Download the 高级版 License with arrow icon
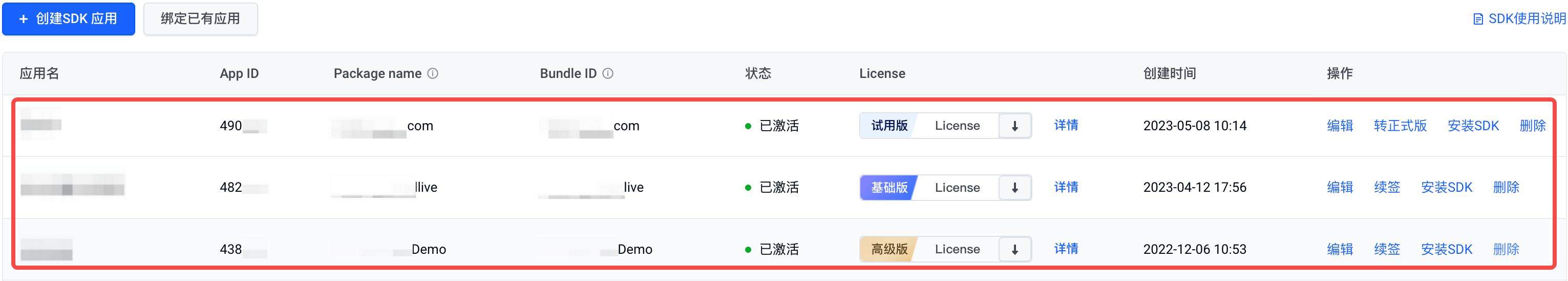The width and height of the screenshot is (1568, 281). (x=1015, y=249)
